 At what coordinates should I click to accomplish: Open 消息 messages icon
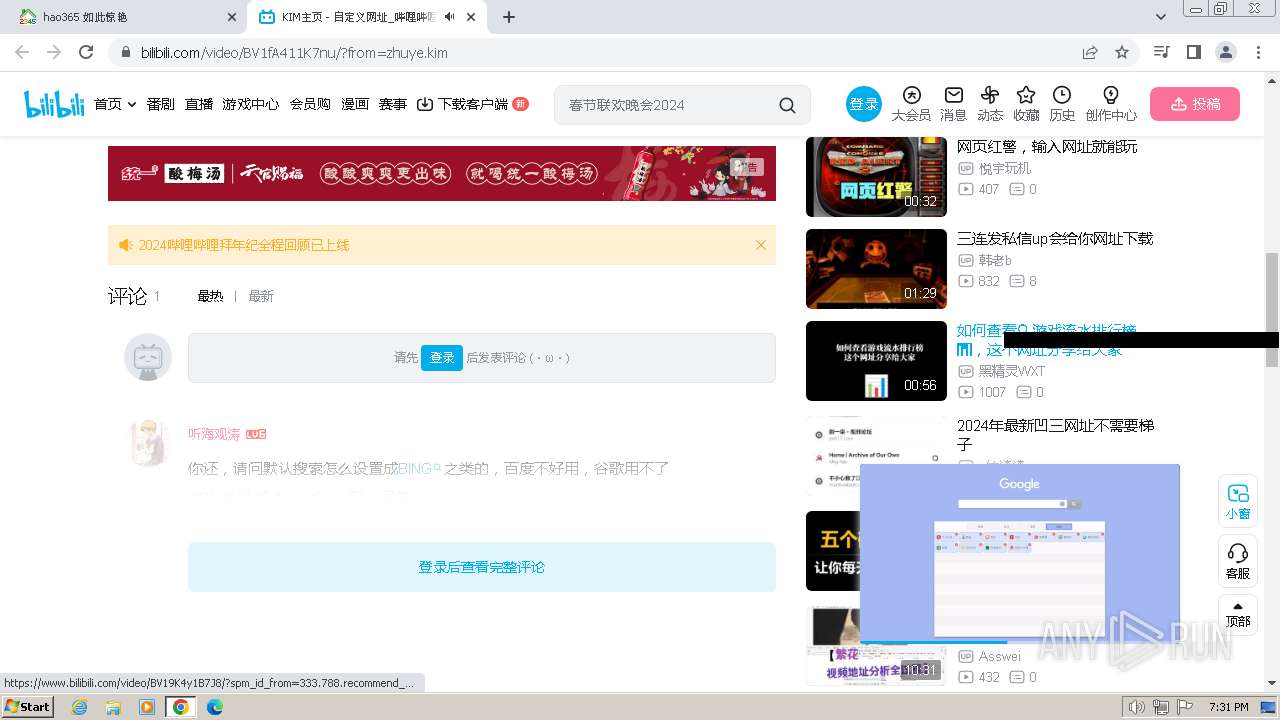click(x=954, y=104)
